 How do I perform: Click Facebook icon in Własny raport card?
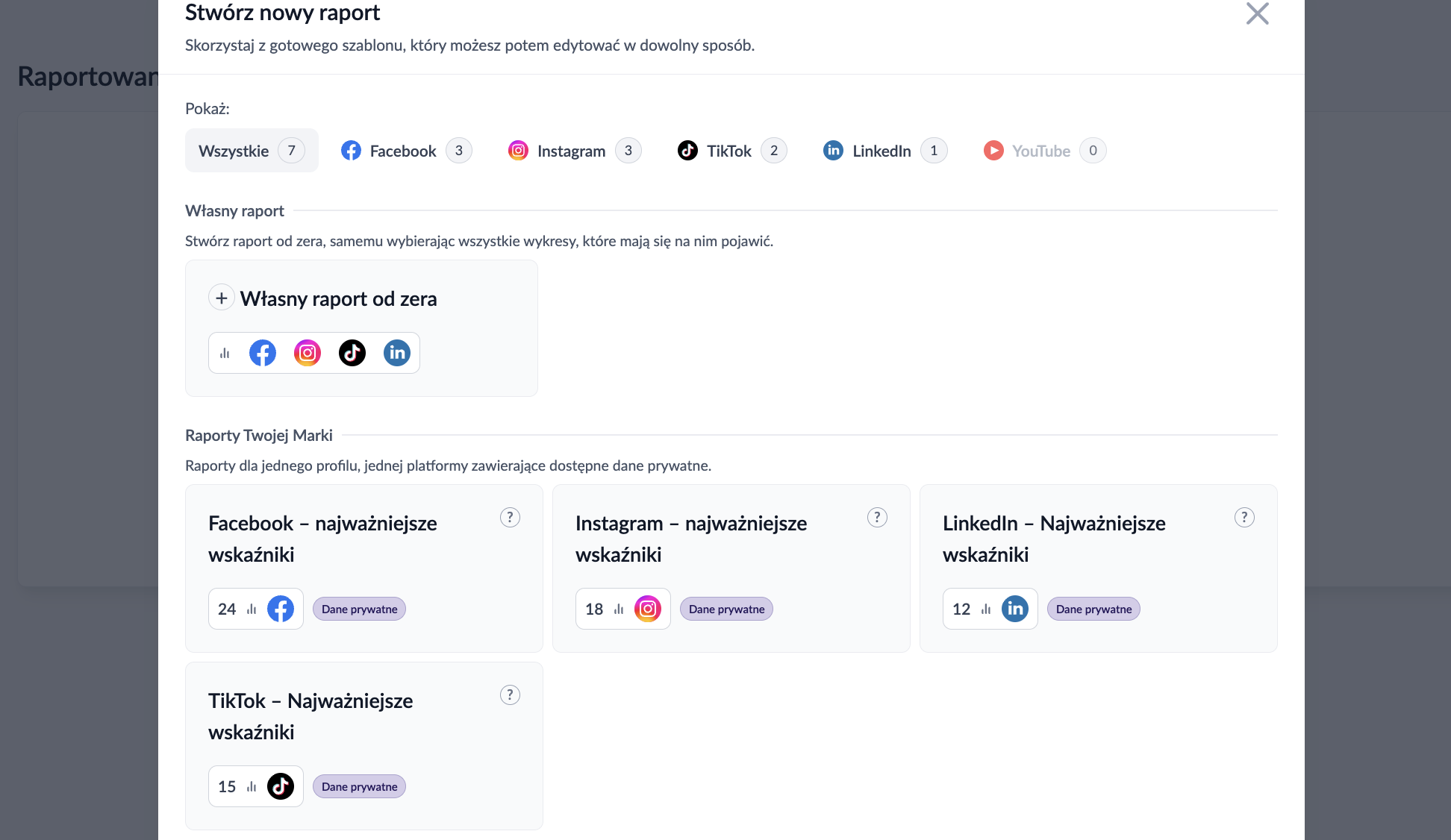263,353
